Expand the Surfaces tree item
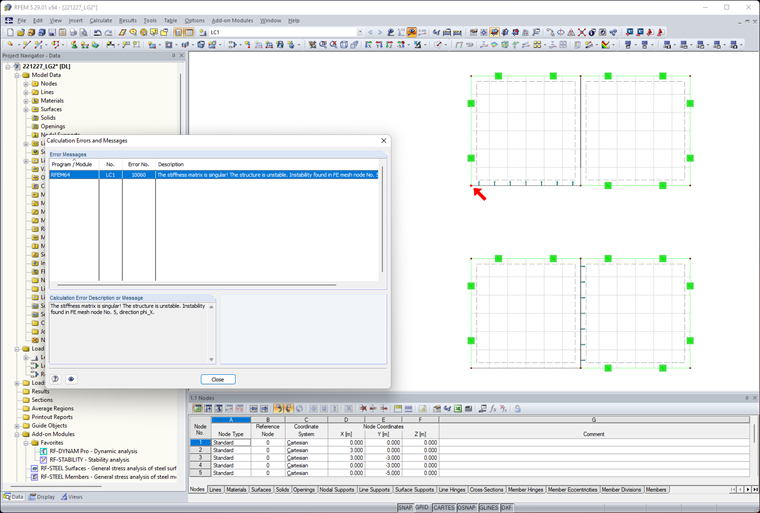This screenshot has width=760, height=513. click(26, 110)
